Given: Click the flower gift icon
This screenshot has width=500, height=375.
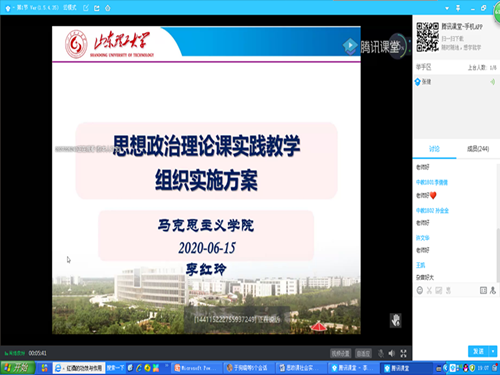Looking at the screenshot, I should click(448, 290).
